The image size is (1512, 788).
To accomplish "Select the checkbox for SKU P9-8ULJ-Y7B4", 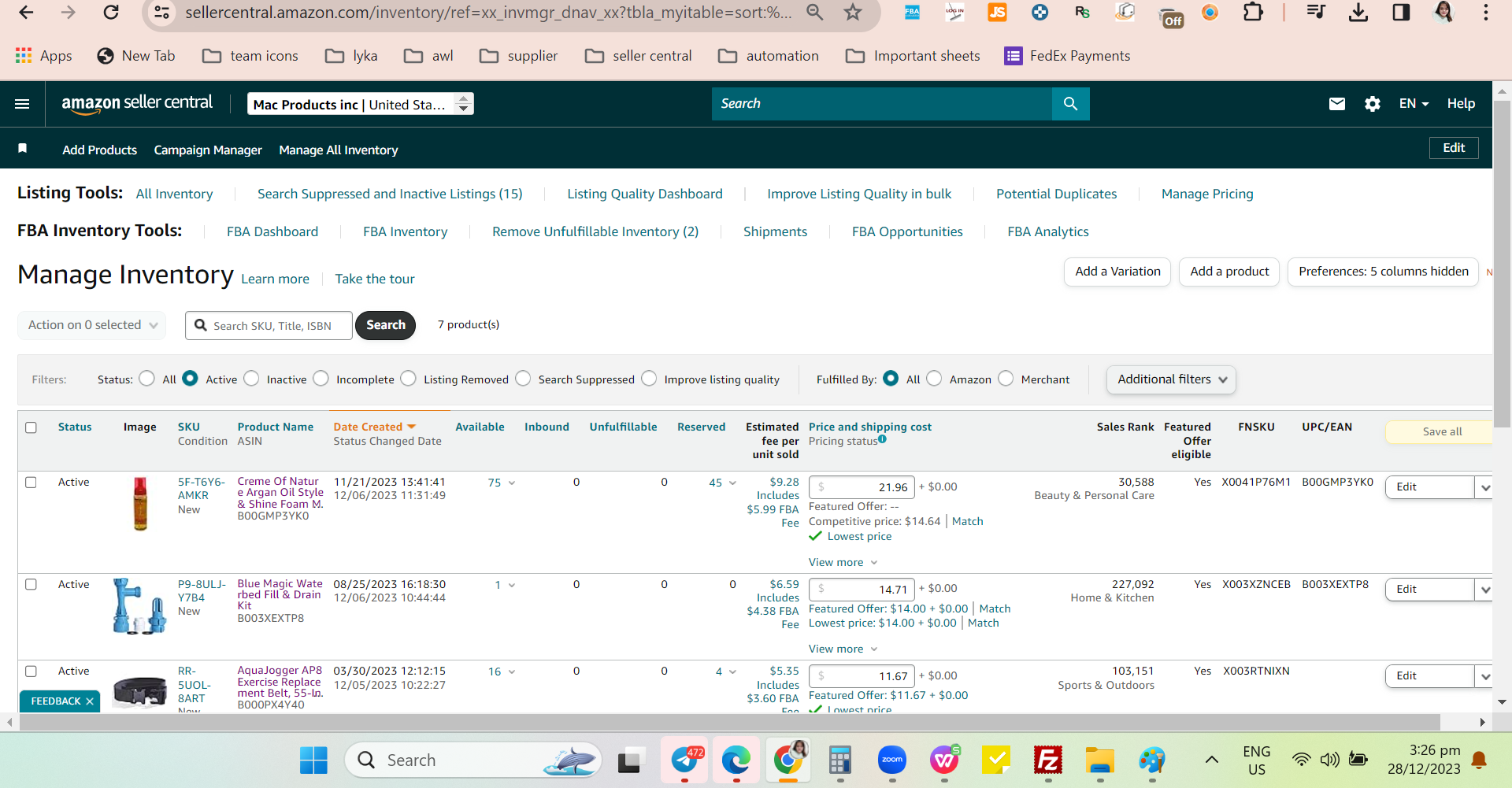I will (x=31, y=585).
